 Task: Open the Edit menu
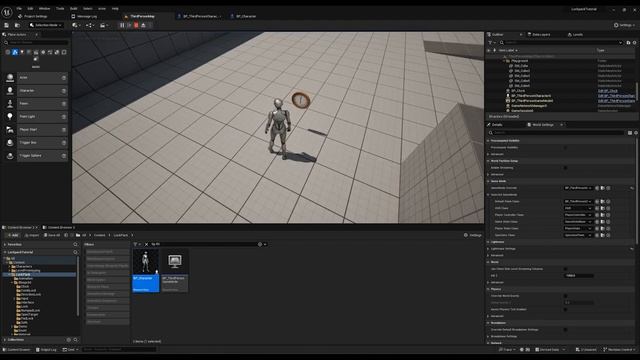coord(30,8)
